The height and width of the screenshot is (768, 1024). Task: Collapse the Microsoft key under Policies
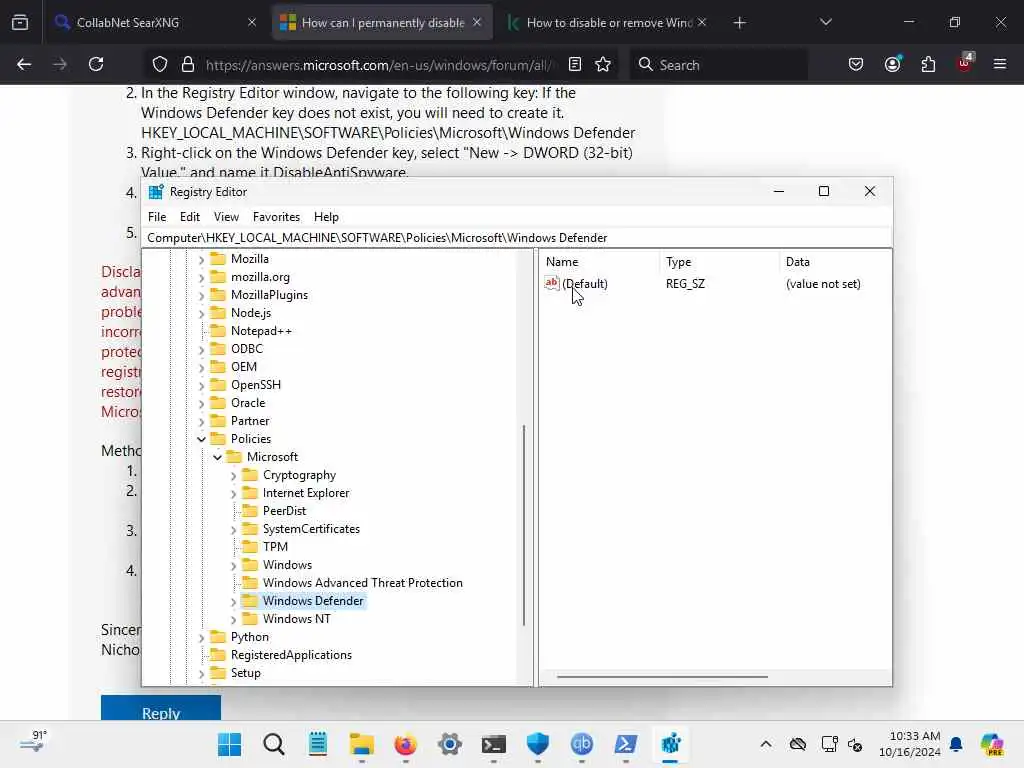217,457
